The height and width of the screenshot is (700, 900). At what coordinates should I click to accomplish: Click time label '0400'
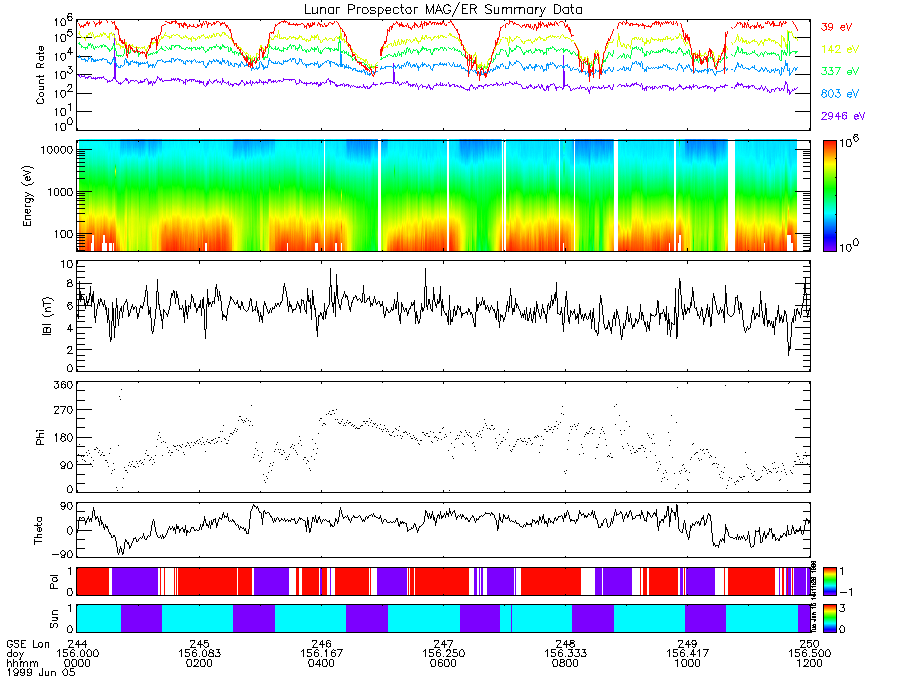click(x=321, y=663)
